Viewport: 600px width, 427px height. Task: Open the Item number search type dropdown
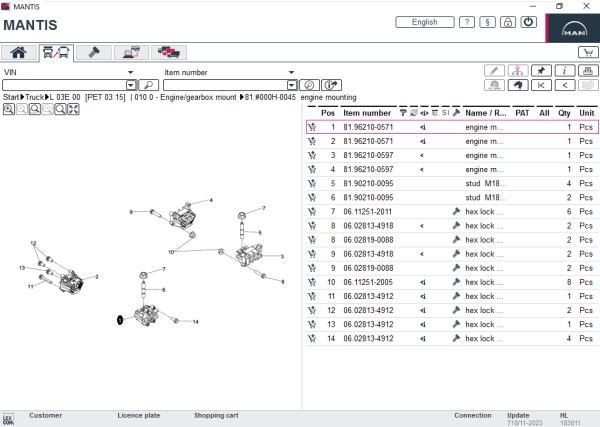(x=291, y=72)
